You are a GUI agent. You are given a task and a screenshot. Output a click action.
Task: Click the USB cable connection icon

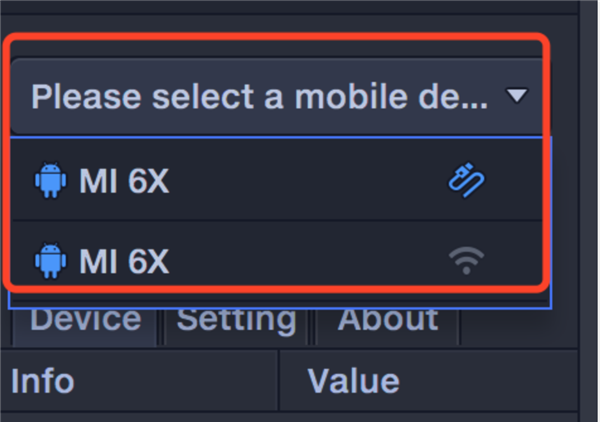coord(466,181)
